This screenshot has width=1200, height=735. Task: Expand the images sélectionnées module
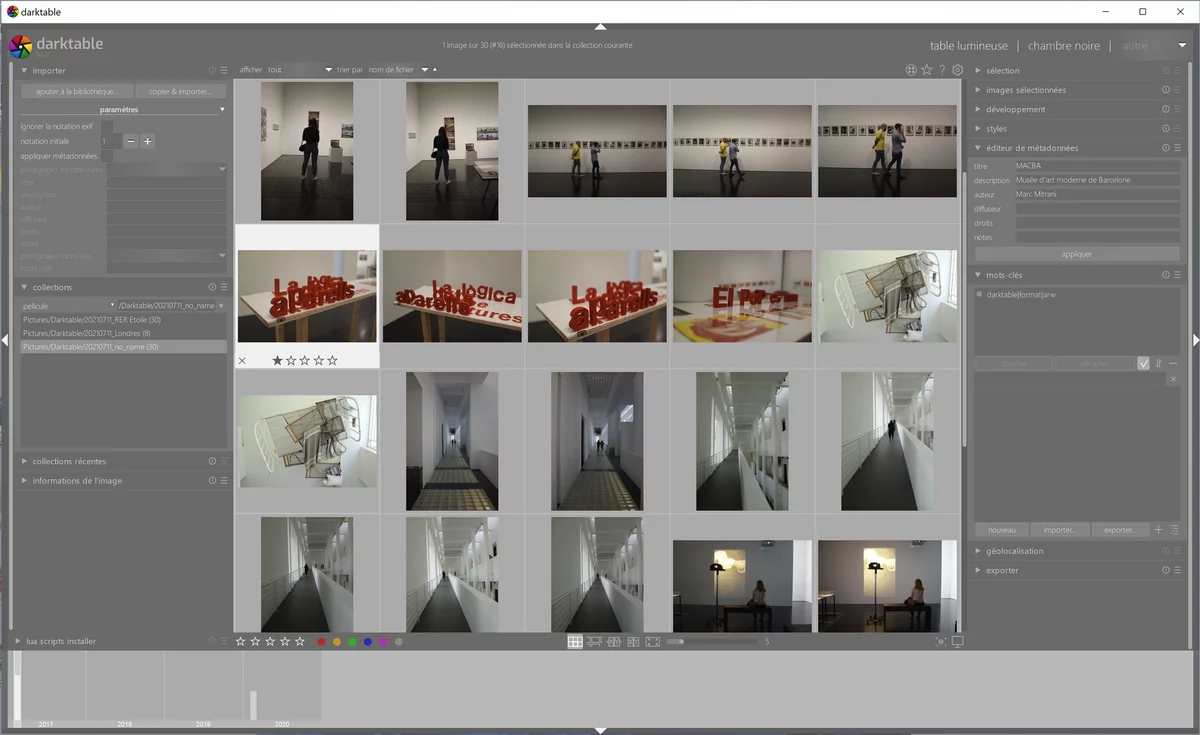(978, 90)
